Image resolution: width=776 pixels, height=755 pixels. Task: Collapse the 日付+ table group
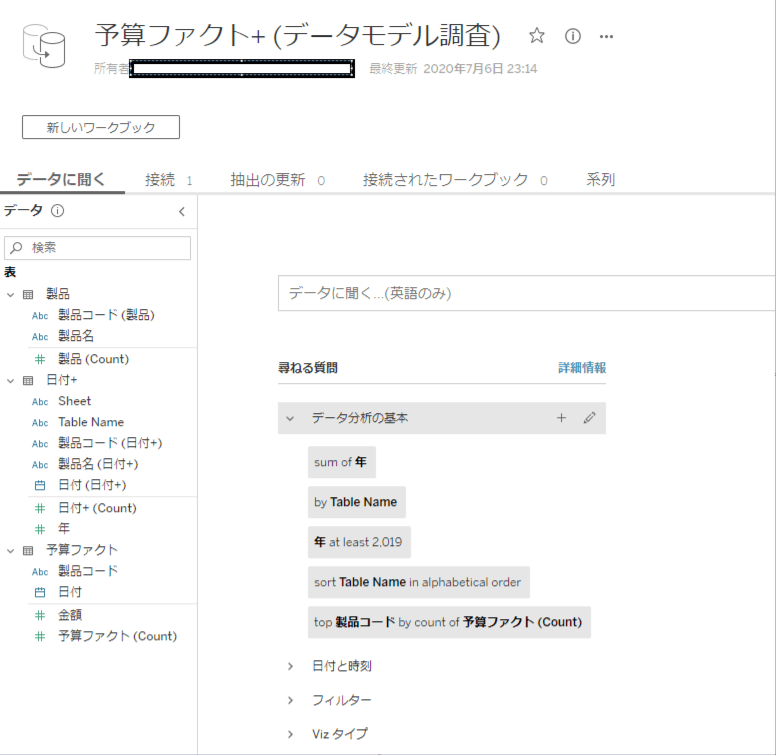click(10, 380)
